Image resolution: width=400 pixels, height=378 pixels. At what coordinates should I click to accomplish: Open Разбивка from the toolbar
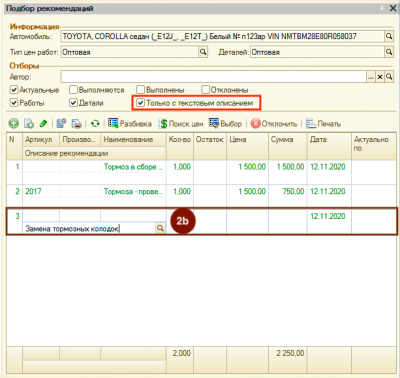click(130, 124)
